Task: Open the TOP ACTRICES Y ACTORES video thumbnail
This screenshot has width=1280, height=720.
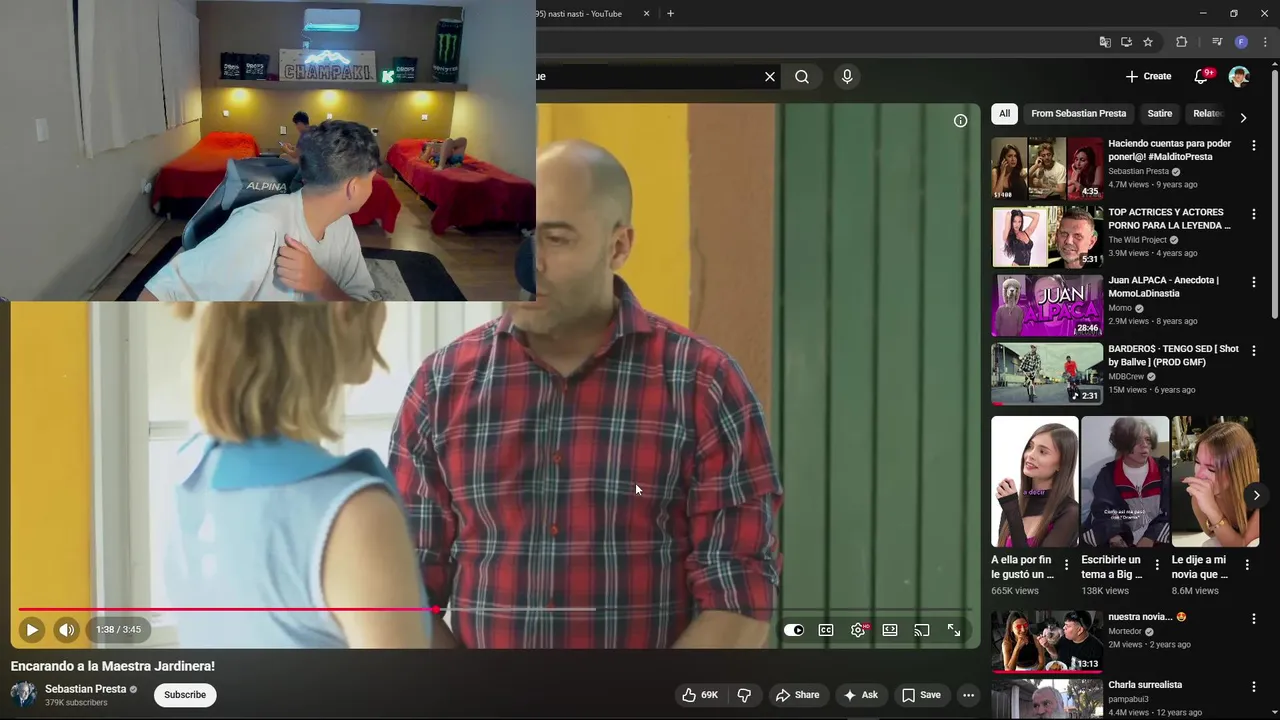Action: coord(1047,237)
